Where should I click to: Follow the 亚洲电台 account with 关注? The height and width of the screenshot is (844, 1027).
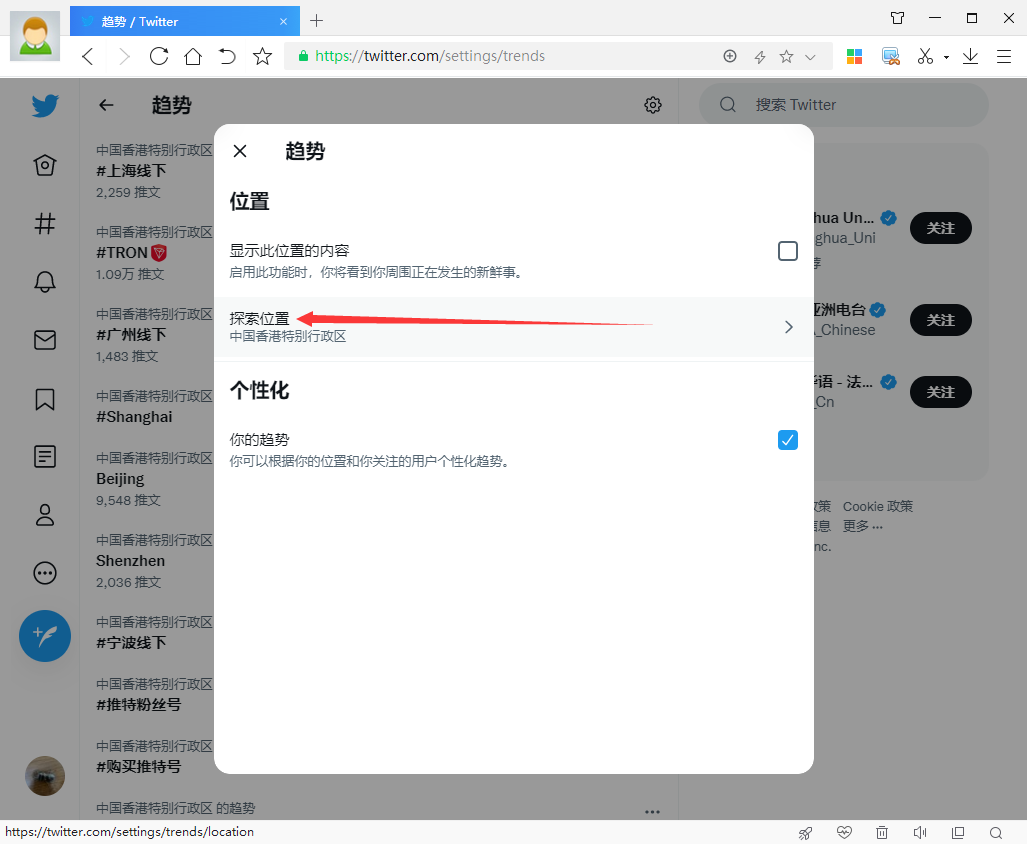tap(941, 320)
